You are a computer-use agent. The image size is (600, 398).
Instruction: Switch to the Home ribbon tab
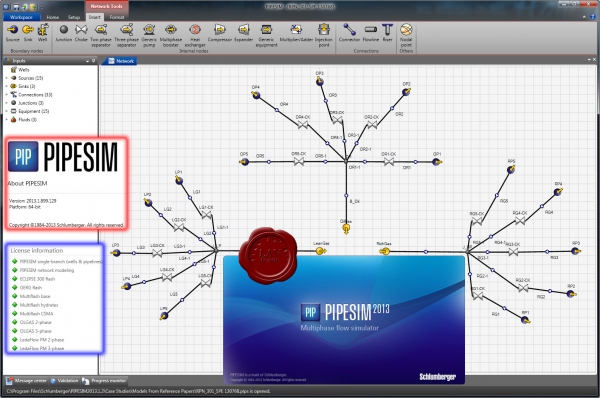click(x=53, y=17)
